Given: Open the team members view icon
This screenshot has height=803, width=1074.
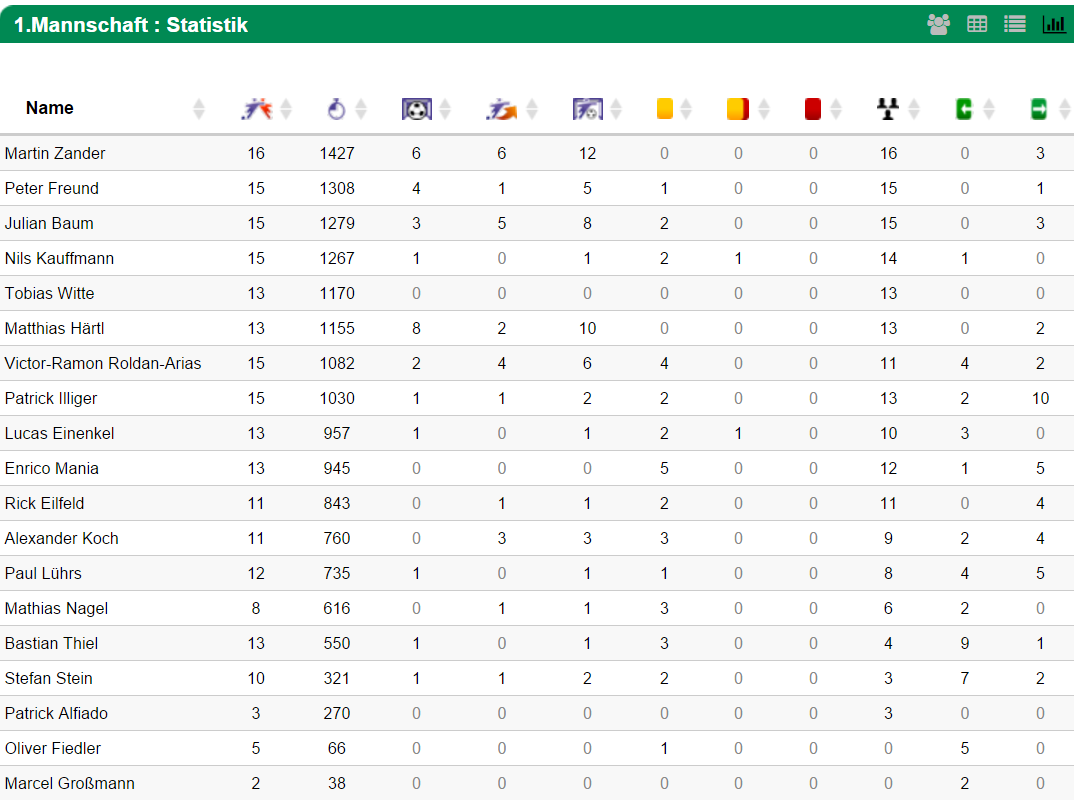Looking at the screenshot, I should 938,25.
